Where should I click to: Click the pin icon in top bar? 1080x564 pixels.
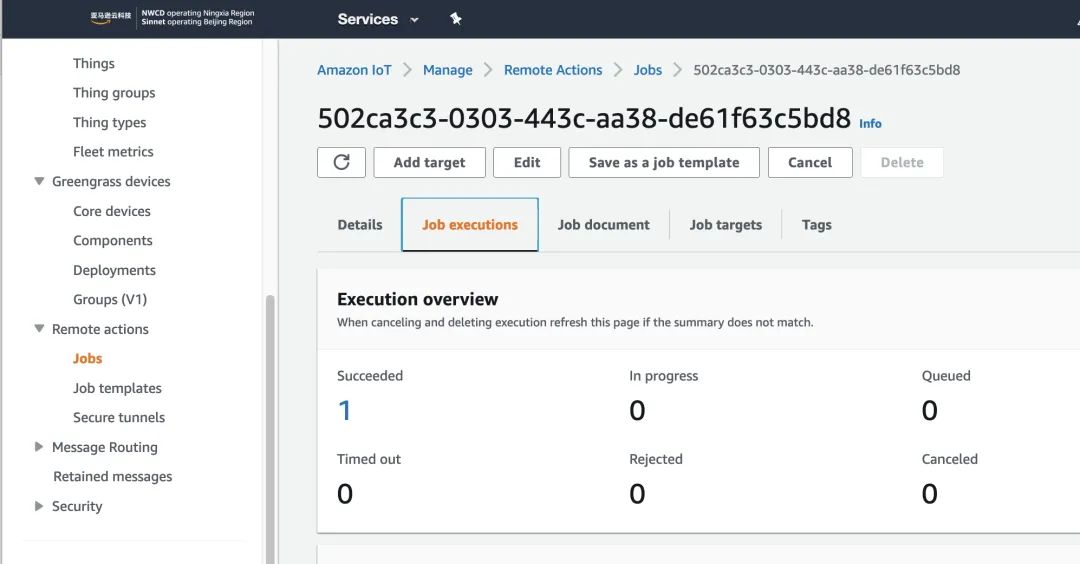coord(456,19)
